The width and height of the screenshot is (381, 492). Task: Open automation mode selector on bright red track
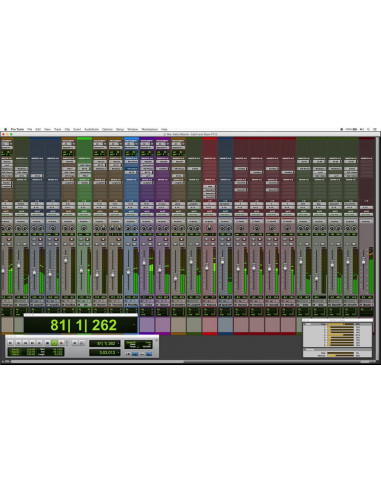209,214
